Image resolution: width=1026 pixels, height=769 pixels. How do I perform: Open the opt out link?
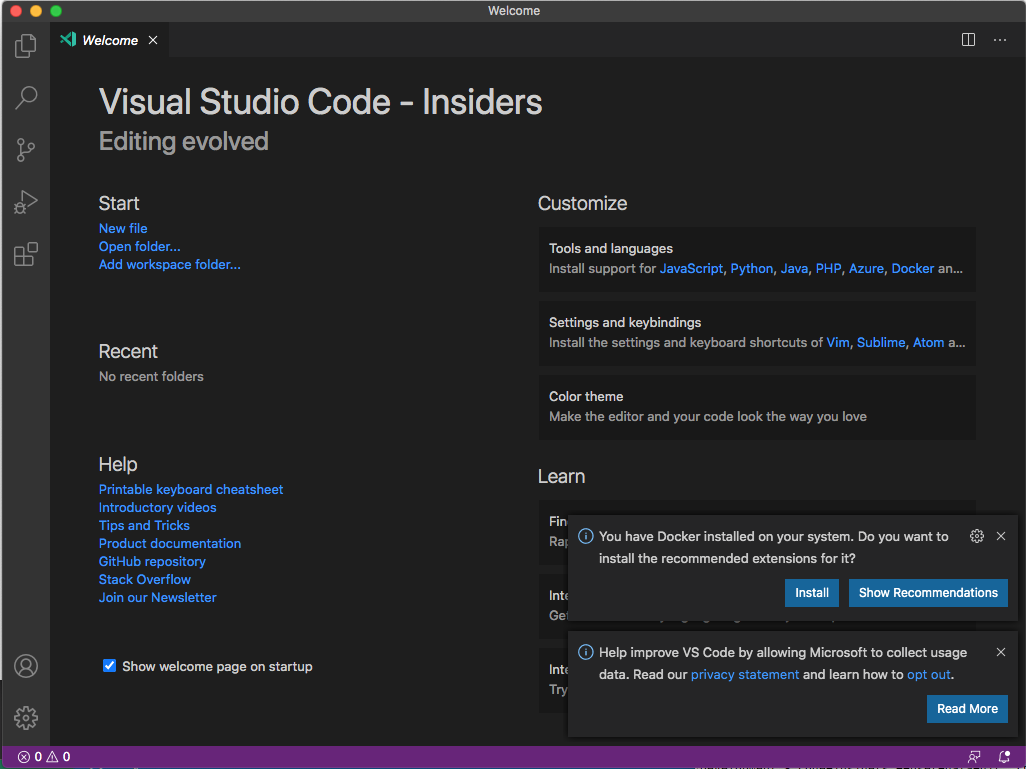click(929, 674)
